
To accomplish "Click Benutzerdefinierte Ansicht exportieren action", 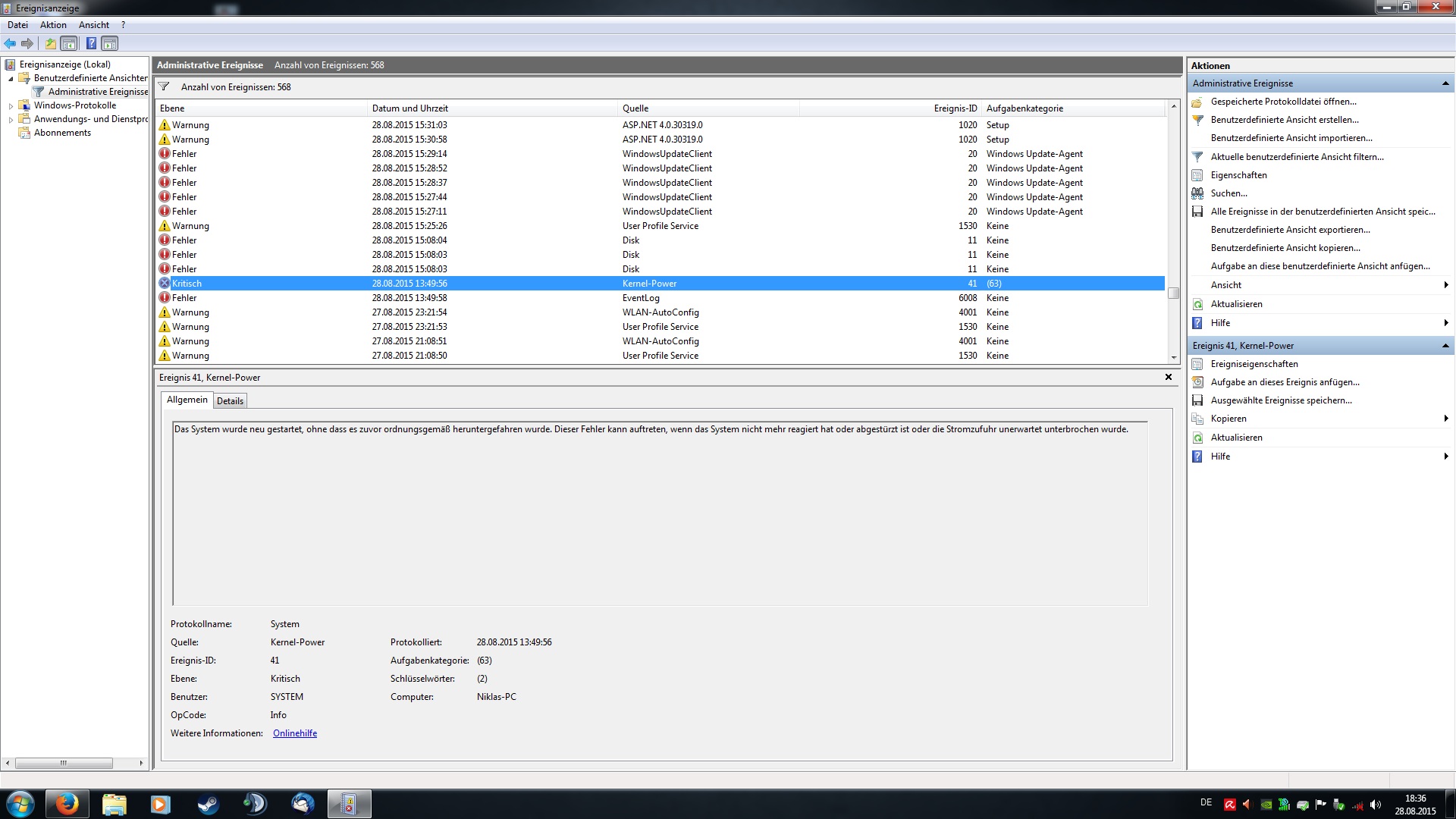I will pos(1290,230).
